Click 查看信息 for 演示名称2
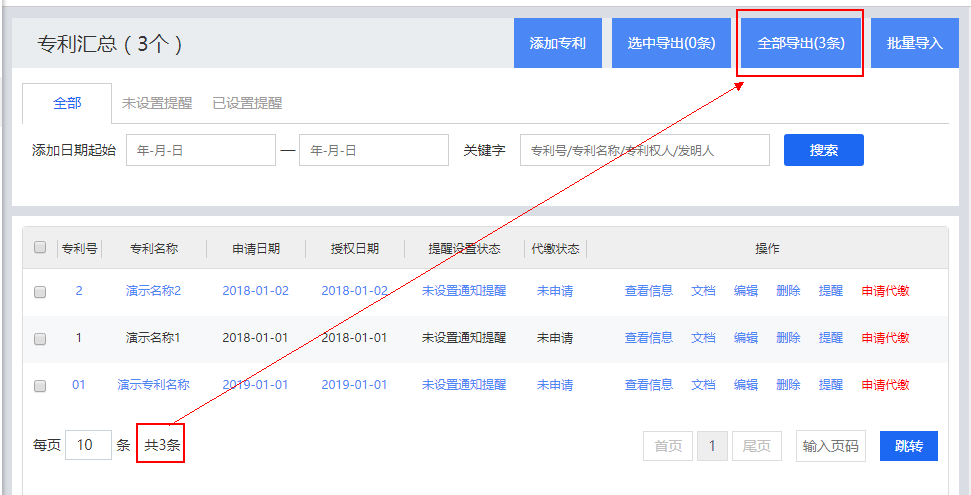Viewport: 971px width, 495px height. (x=648, y=291)
